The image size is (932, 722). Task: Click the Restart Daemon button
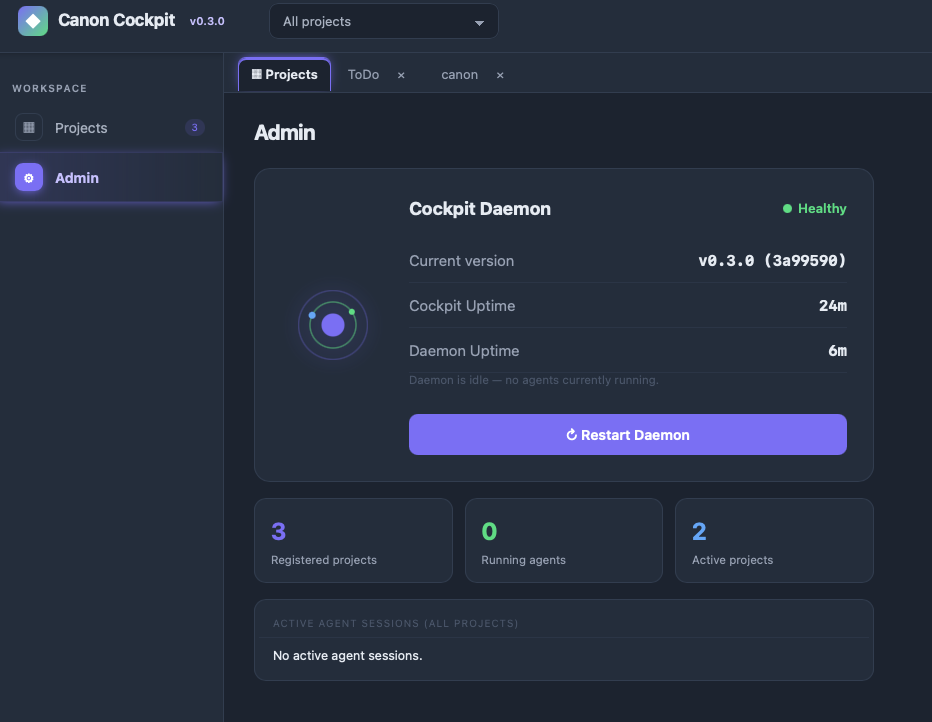(x=628, y=434)
